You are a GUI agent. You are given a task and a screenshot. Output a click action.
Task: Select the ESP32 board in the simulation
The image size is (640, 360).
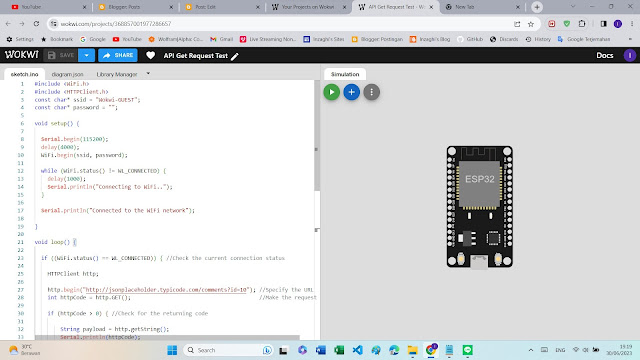[x=480, y=207]
